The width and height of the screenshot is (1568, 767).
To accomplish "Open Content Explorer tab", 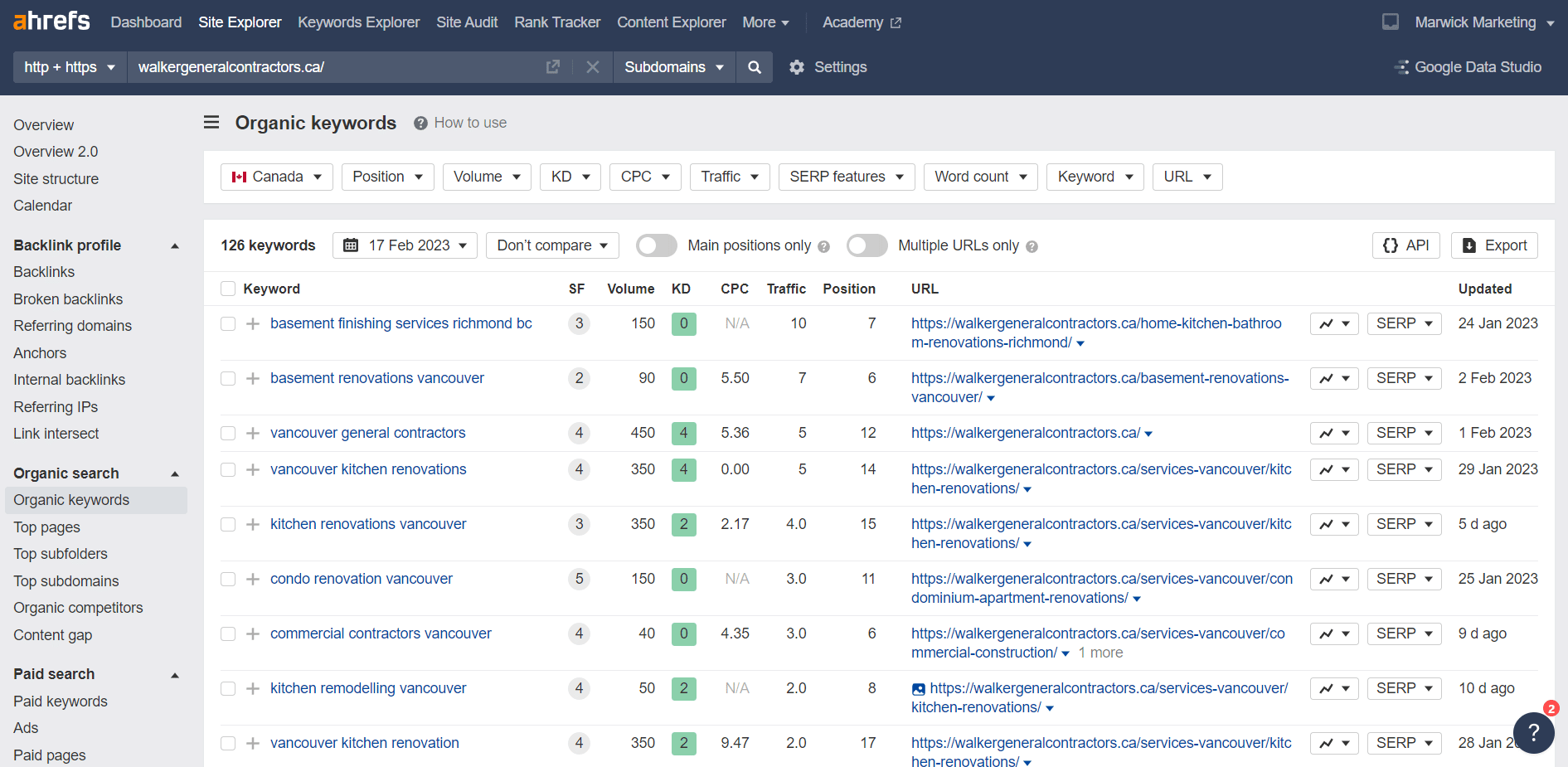I will 672,22.
